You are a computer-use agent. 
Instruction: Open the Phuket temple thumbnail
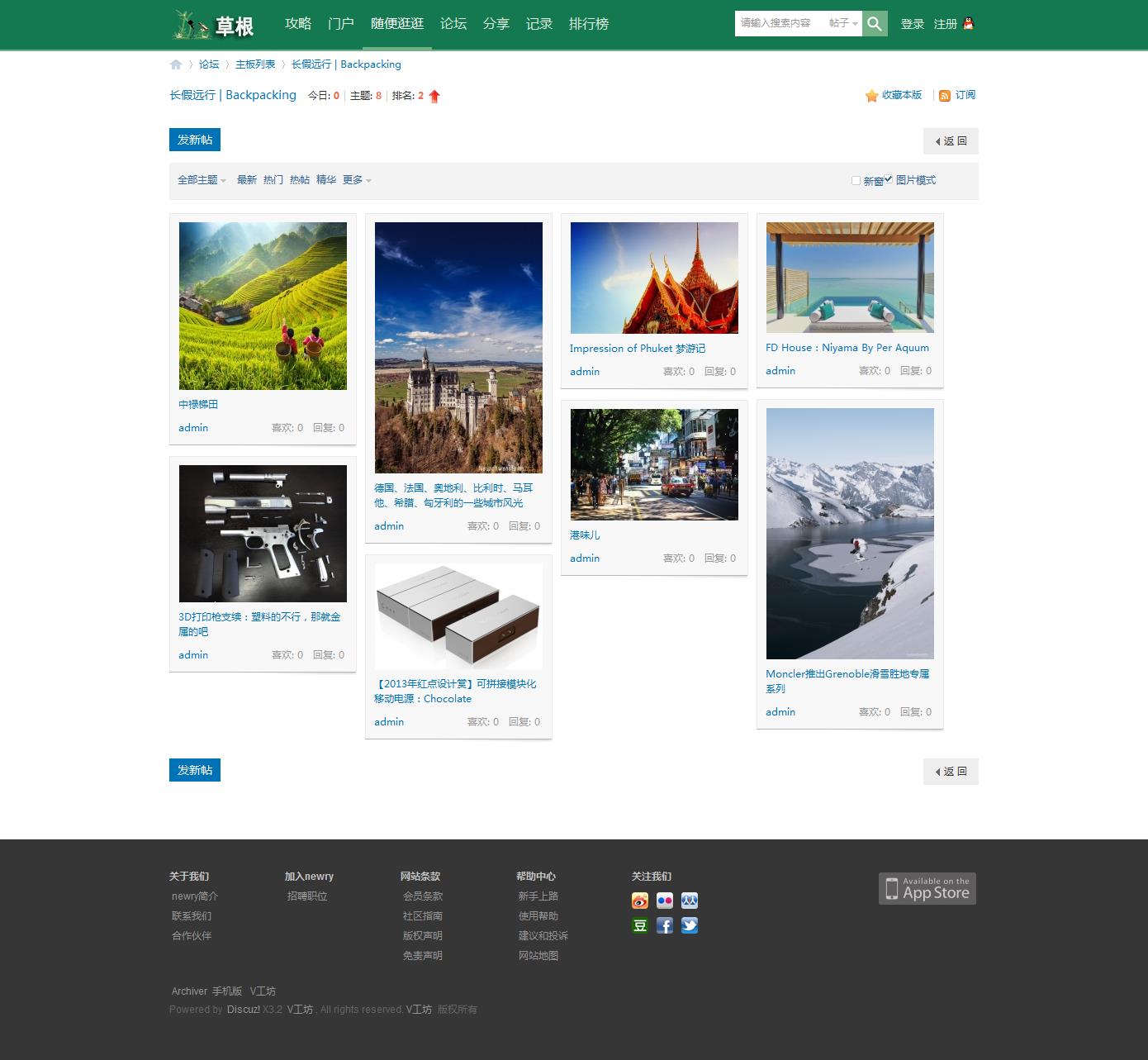[x=654, y=278]
